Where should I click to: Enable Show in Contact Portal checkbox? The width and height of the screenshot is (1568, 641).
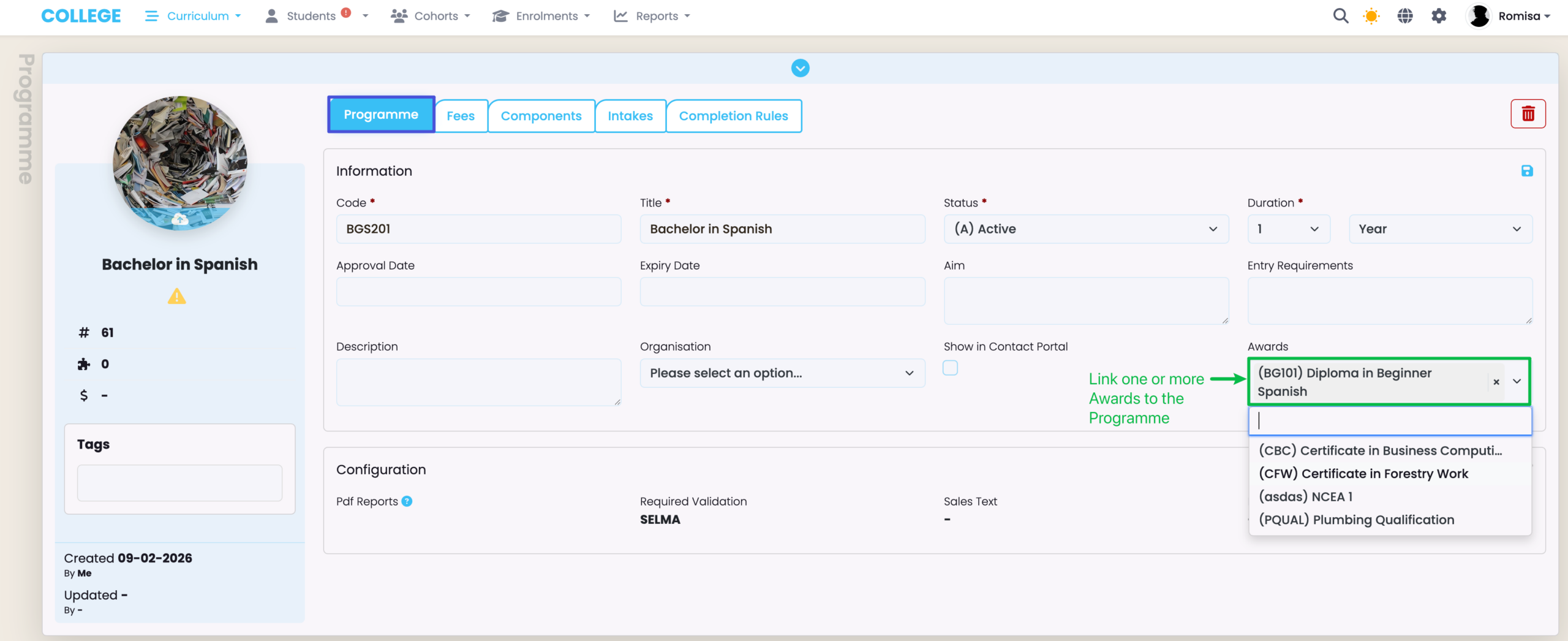pyautogui.click(x=950, y=368)
